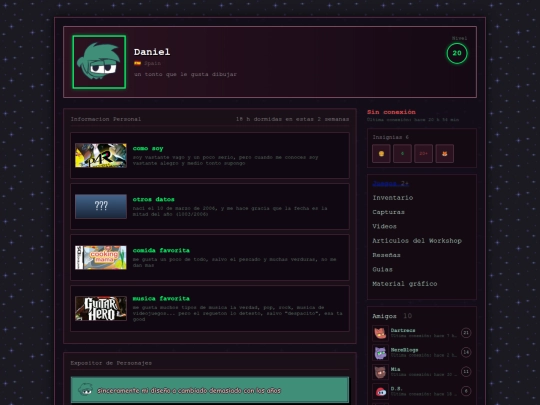This screenshot has height=405, width=540.
Task: Open Dartrecs friend name
Action: coord(403,330)
